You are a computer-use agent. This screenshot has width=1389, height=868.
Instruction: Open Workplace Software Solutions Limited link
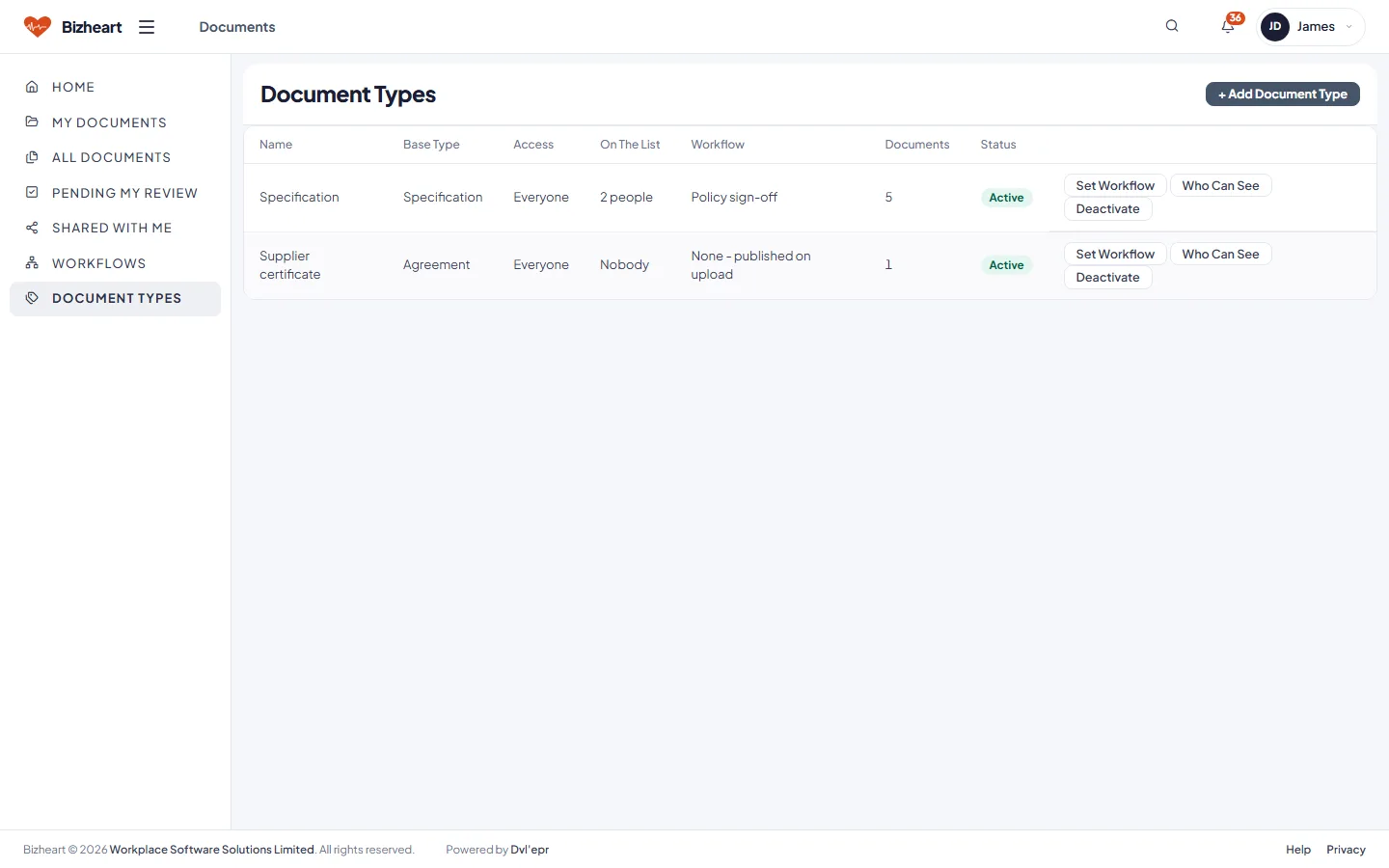tap(212, 850)
